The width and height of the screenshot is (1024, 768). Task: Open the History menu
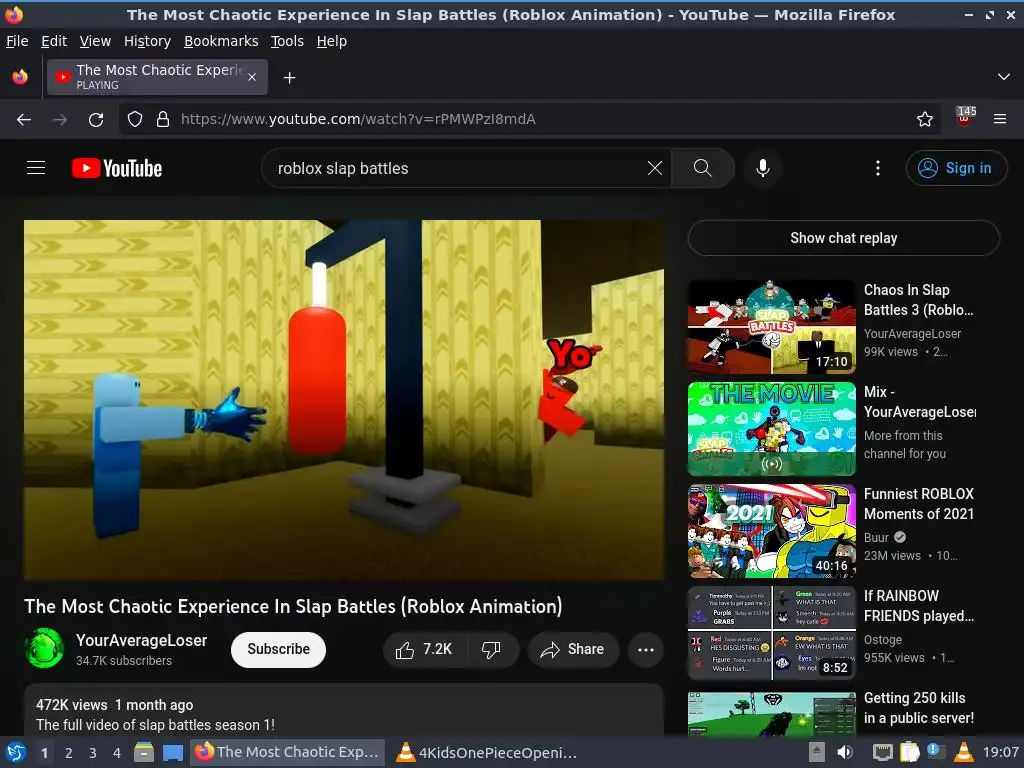point(147,41)
